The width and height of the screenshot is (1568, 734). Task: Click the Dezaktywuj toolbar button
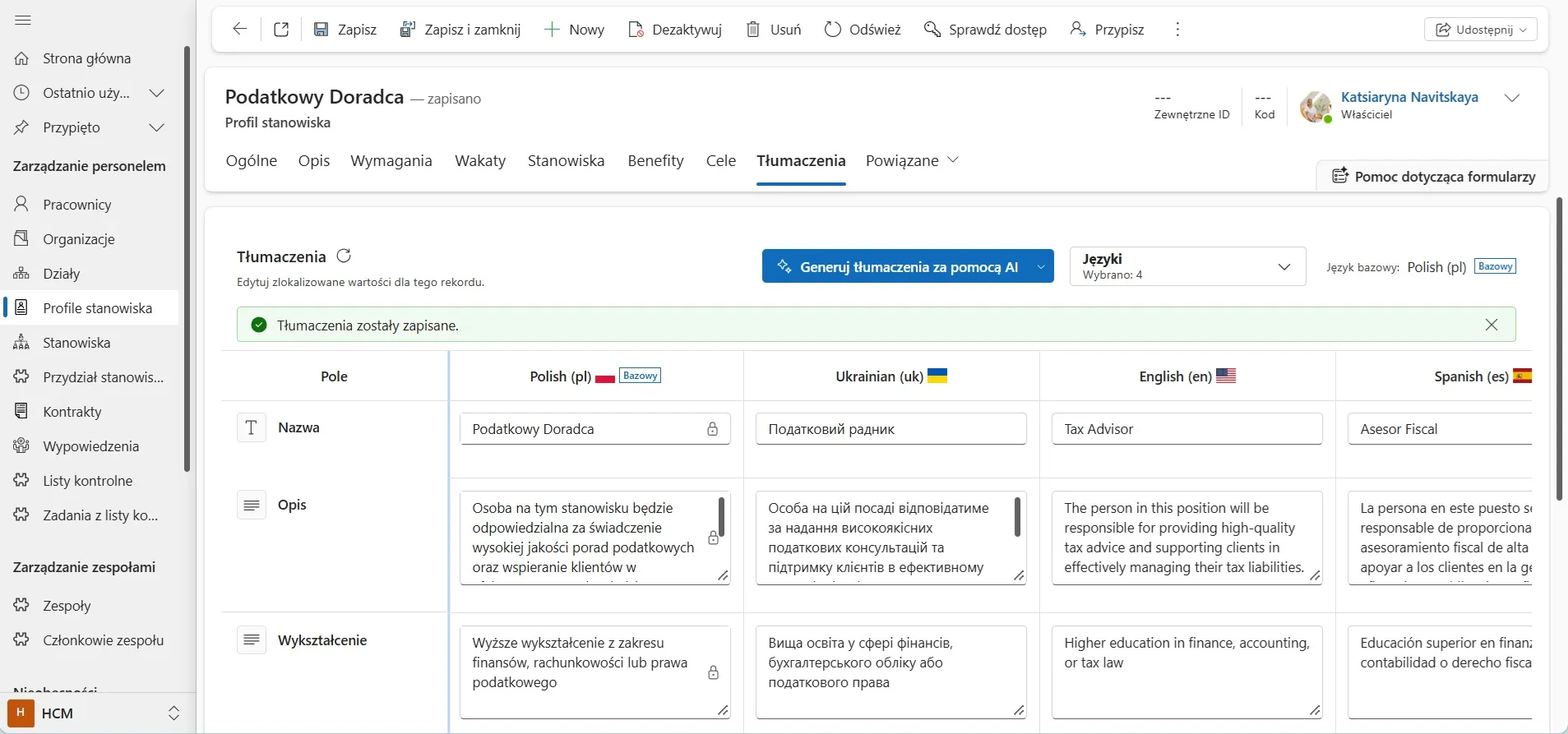point(674,30)
